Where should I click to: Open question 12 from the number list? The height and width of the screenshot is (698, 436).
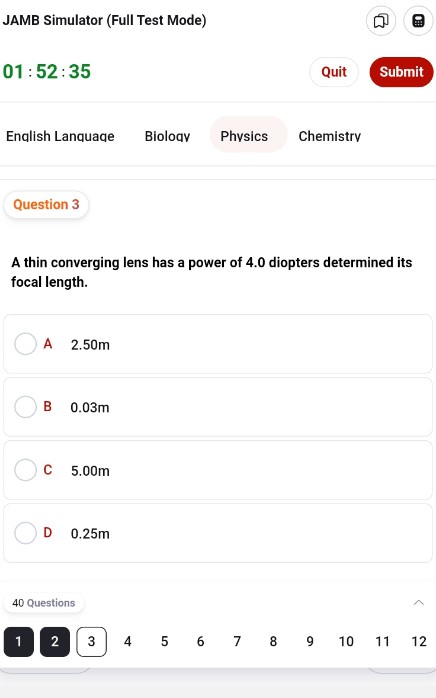pos(419,641)
